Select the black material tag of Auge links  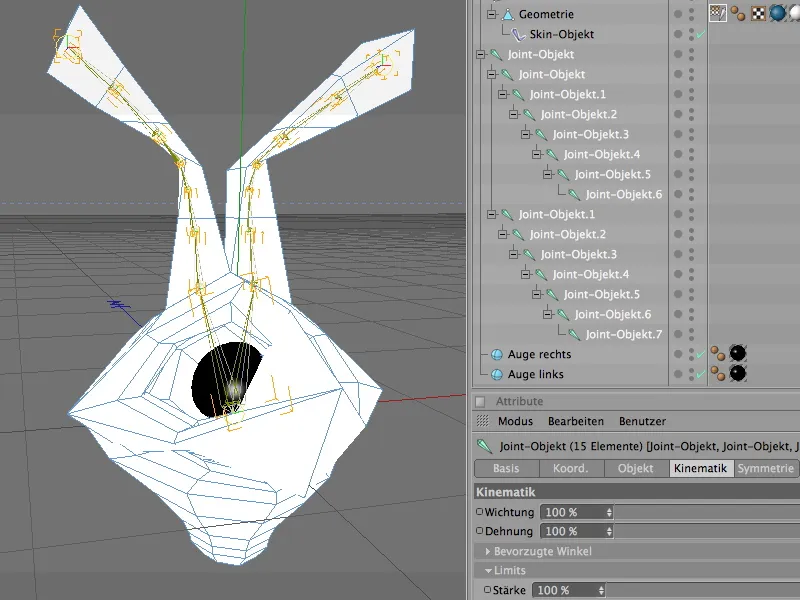click(738, 373)
